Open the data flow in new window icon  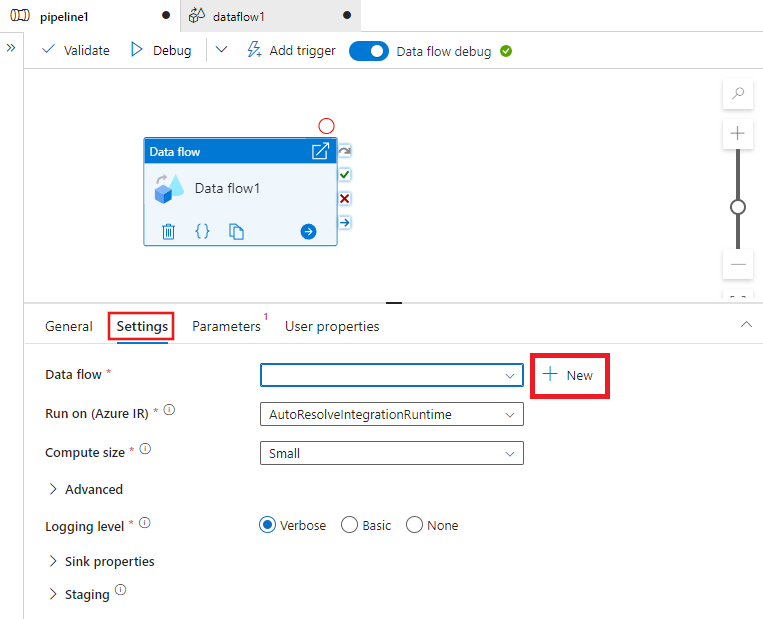coord(320,151)
